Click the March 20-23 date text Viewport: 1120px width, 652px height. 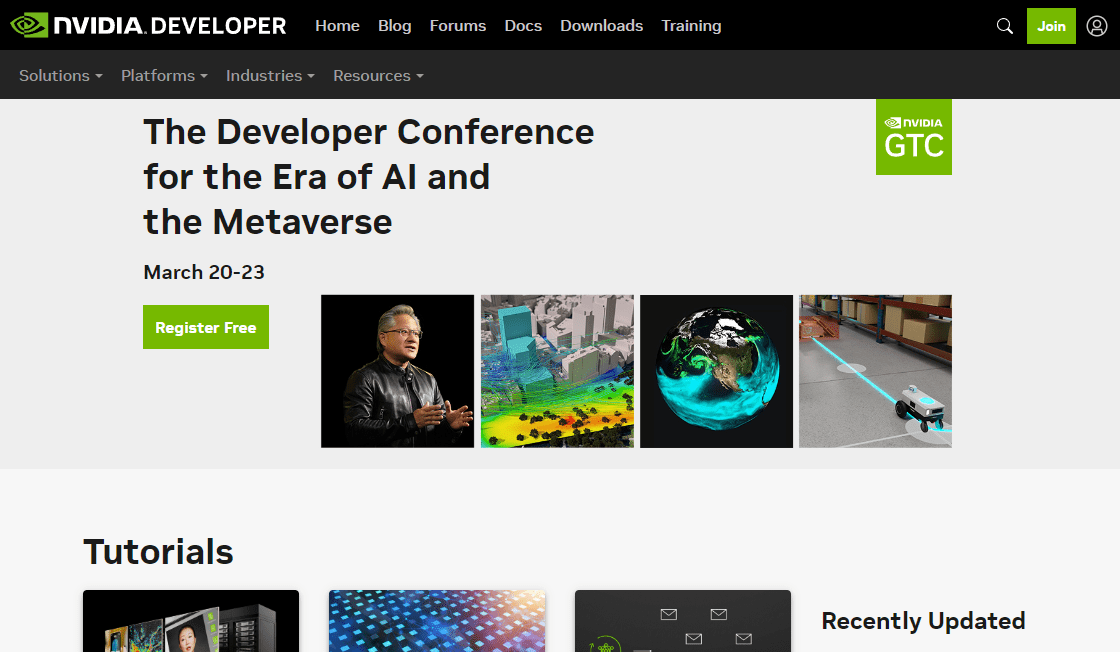coord(204,272)
